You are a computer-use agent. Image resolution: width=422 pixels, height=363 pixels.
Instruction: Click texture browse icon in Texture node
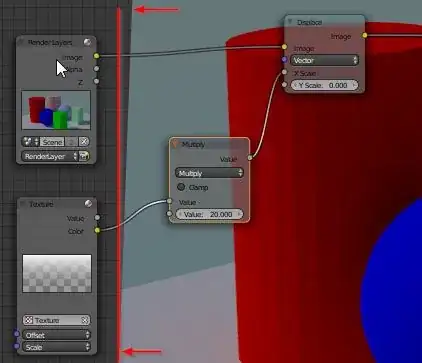pos(29,320)
